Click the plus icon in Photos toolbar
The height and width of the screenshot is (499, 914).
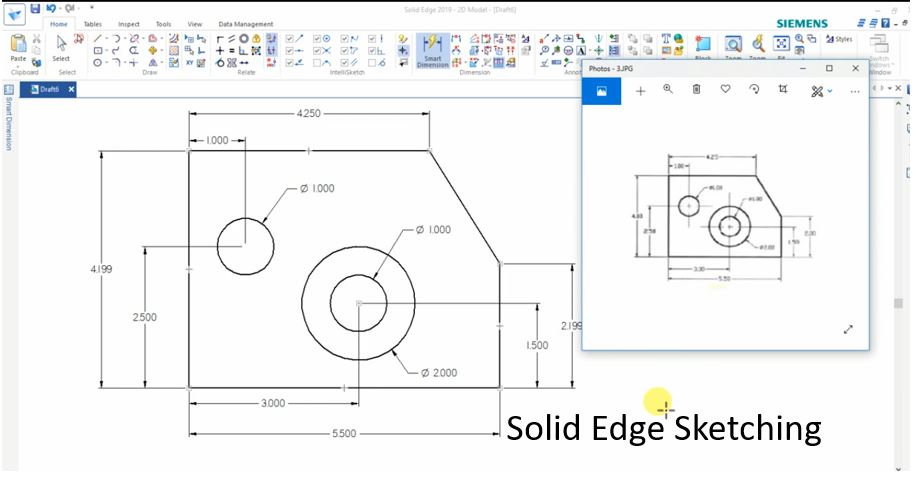[640, 91]
